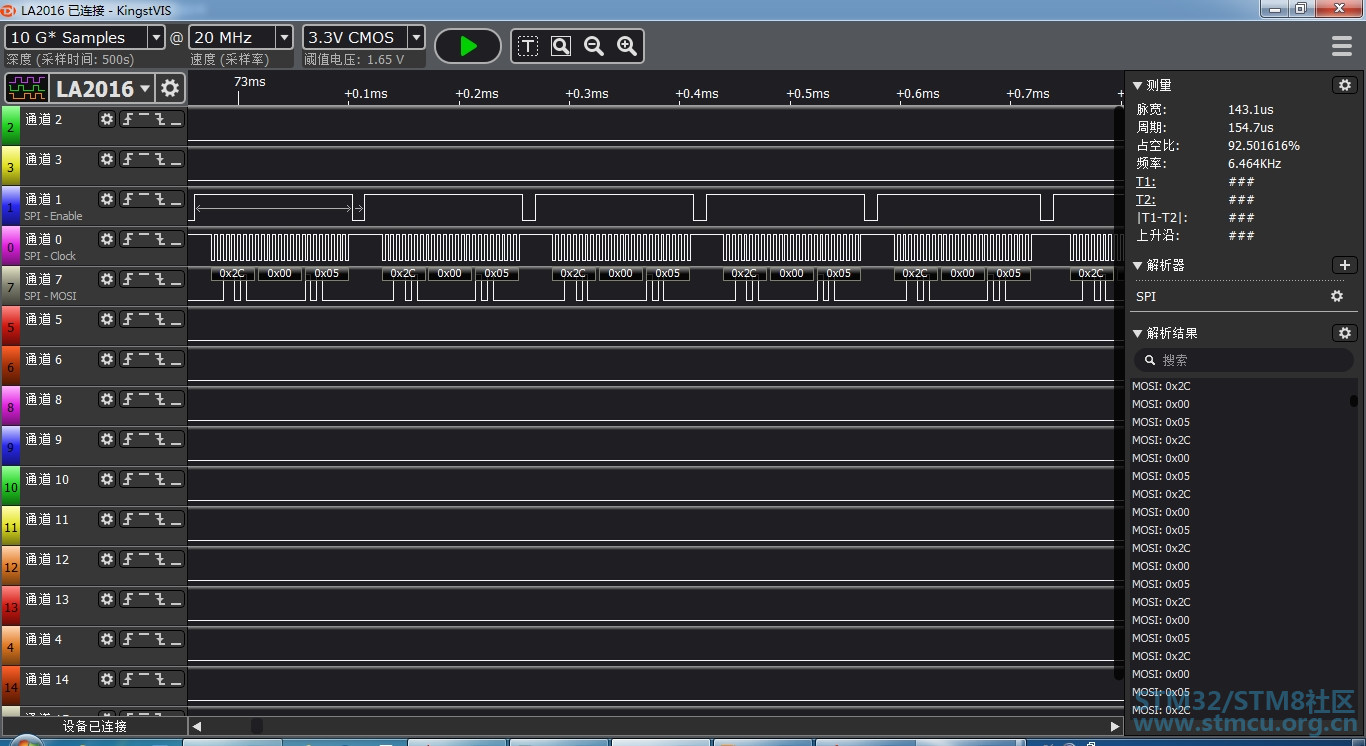Click the T2: marker link

pos(1146,200)
